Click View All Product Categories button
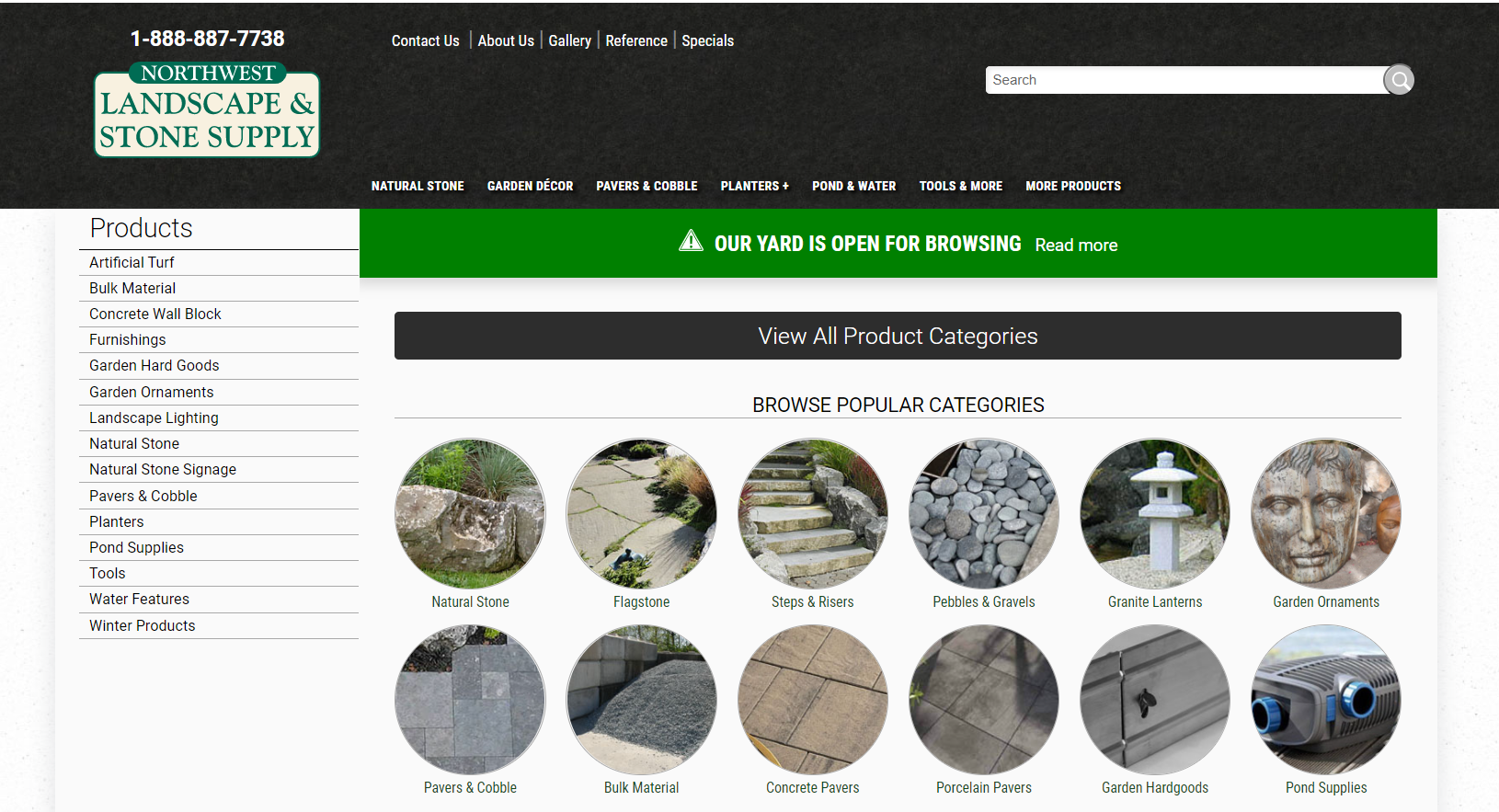1499x812 pixels. click(x=898, y=336)
